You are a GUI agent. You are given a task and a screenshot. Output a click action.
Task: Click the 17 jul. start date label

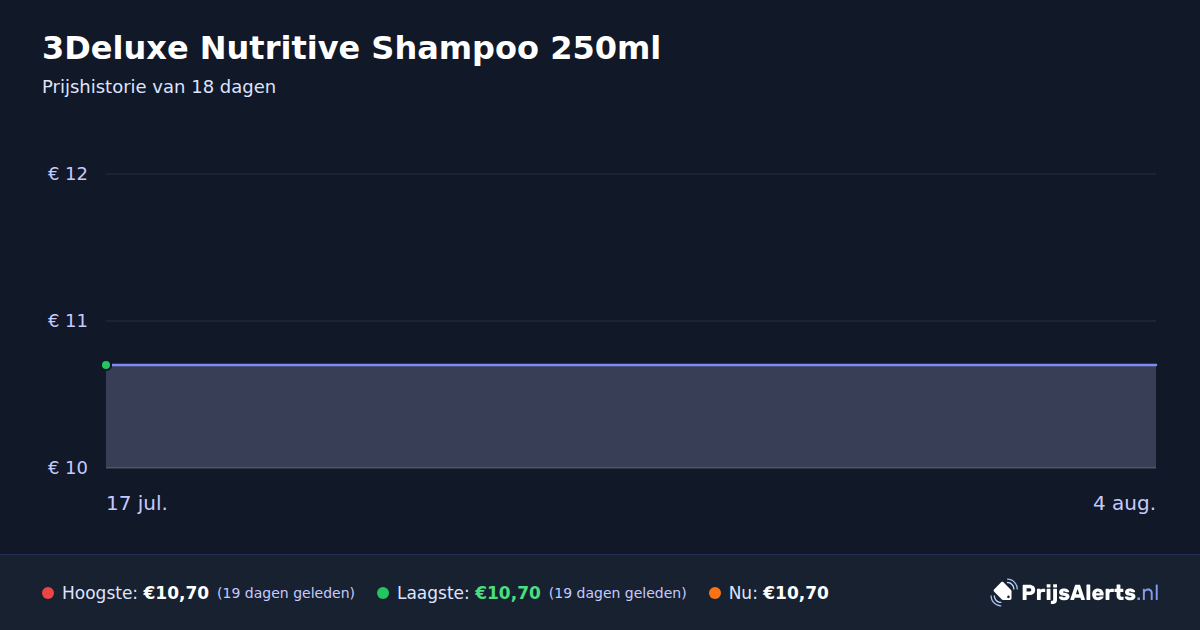pos(137,503)
